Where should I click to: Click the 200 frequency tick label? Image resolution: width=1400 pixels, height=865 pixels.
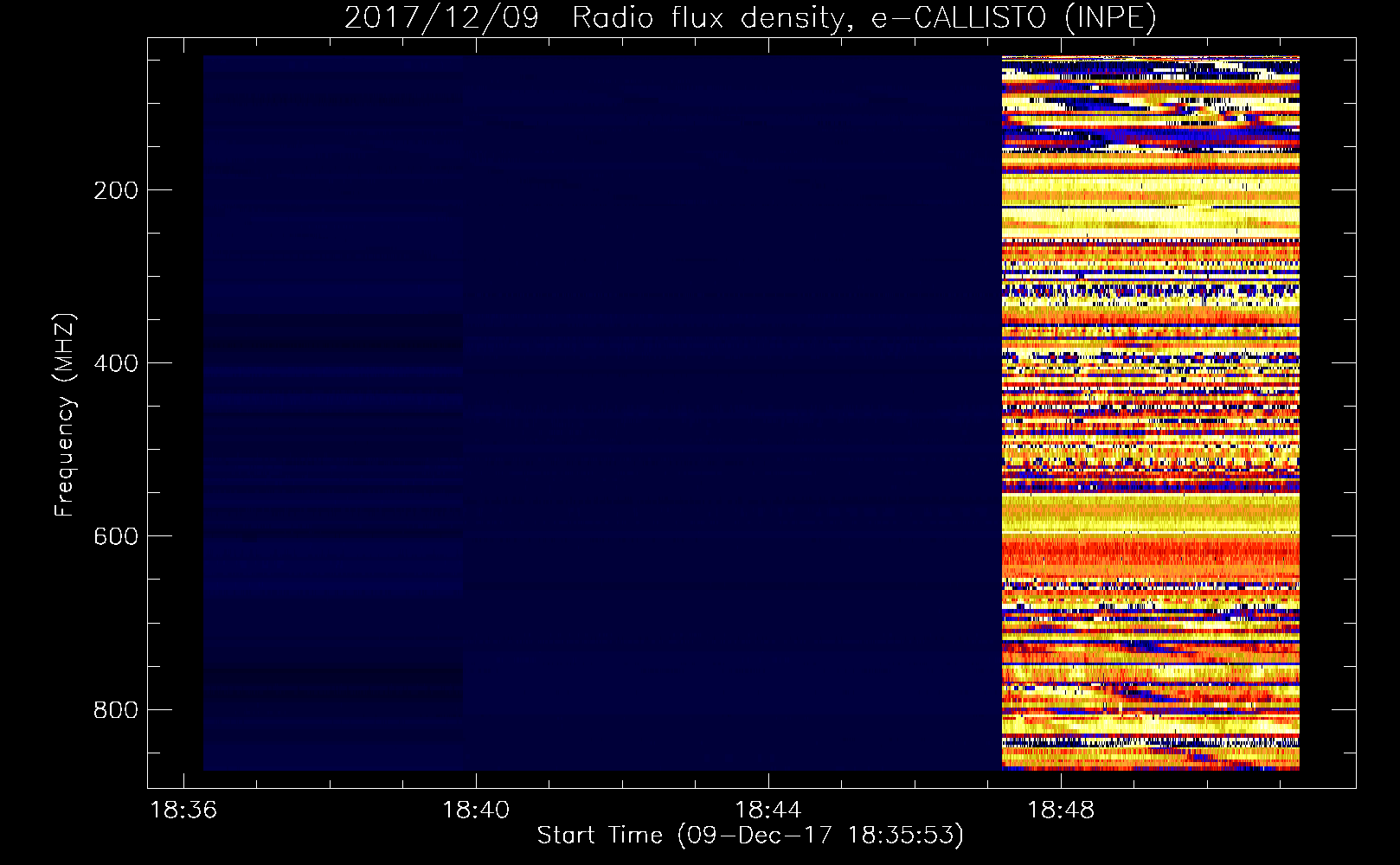coord(115,190)
